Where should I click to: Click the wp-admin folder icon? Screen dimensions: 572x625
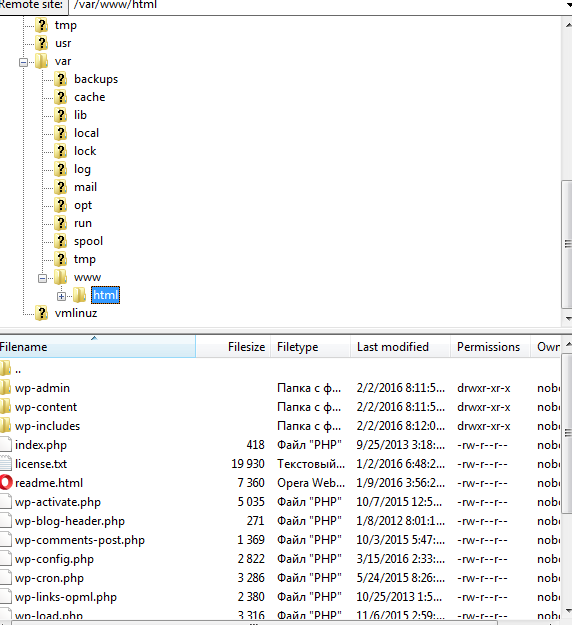[x=5, y=387]
